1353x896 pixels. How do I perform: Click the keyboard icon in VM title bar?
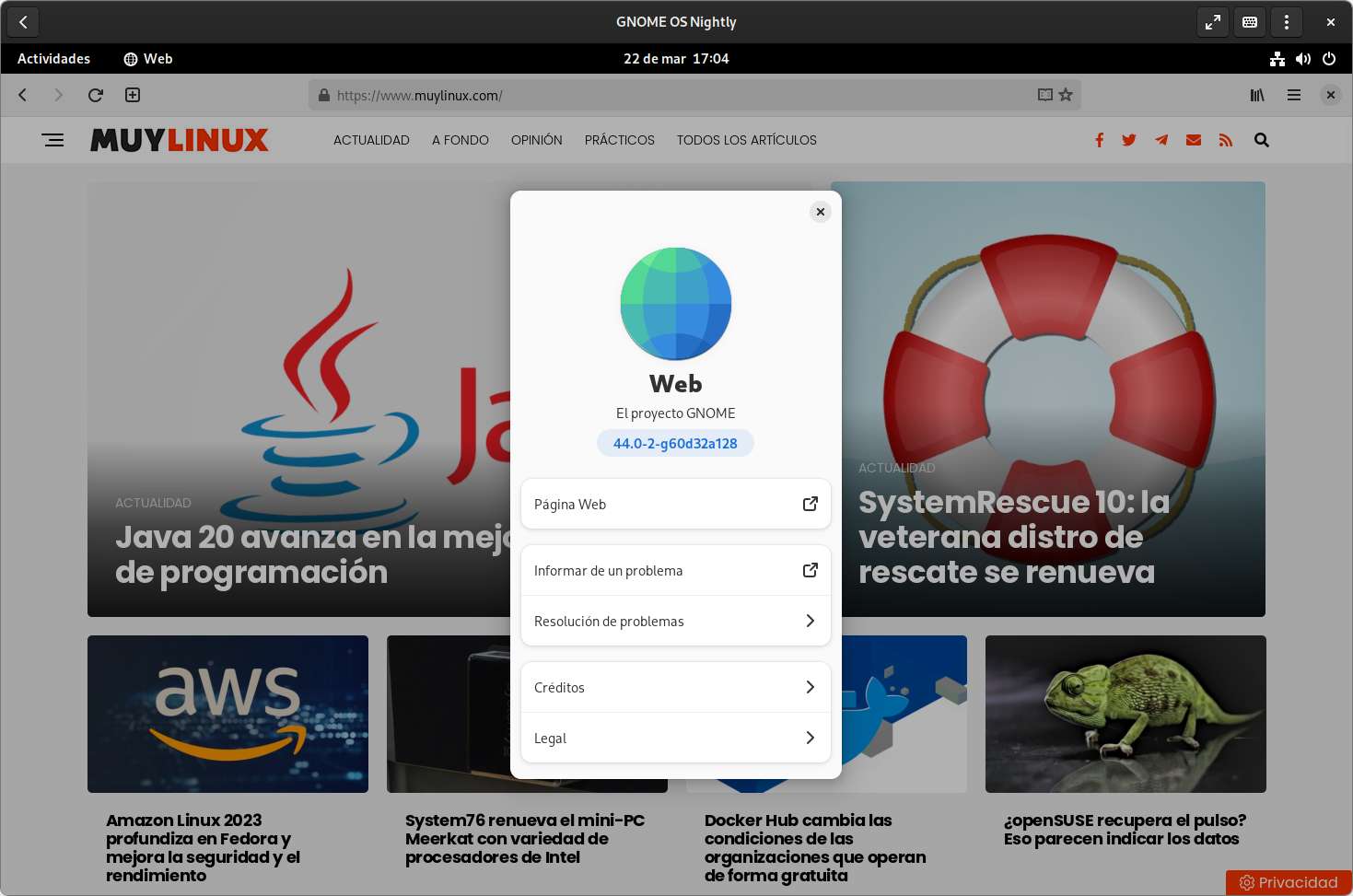[1250, 22]
